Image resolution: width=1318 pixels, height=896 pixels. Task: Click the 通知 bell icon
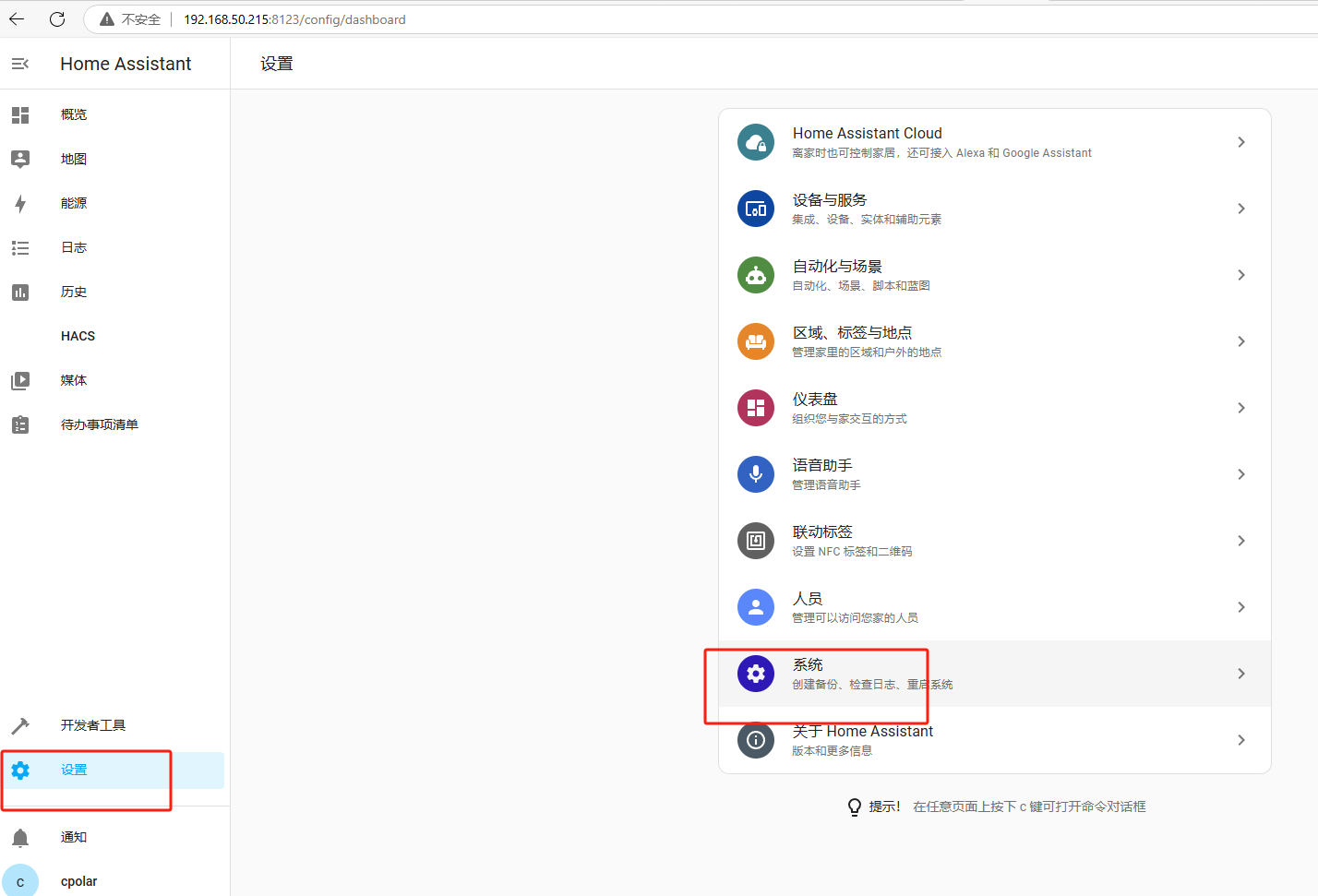pos(20,837)
